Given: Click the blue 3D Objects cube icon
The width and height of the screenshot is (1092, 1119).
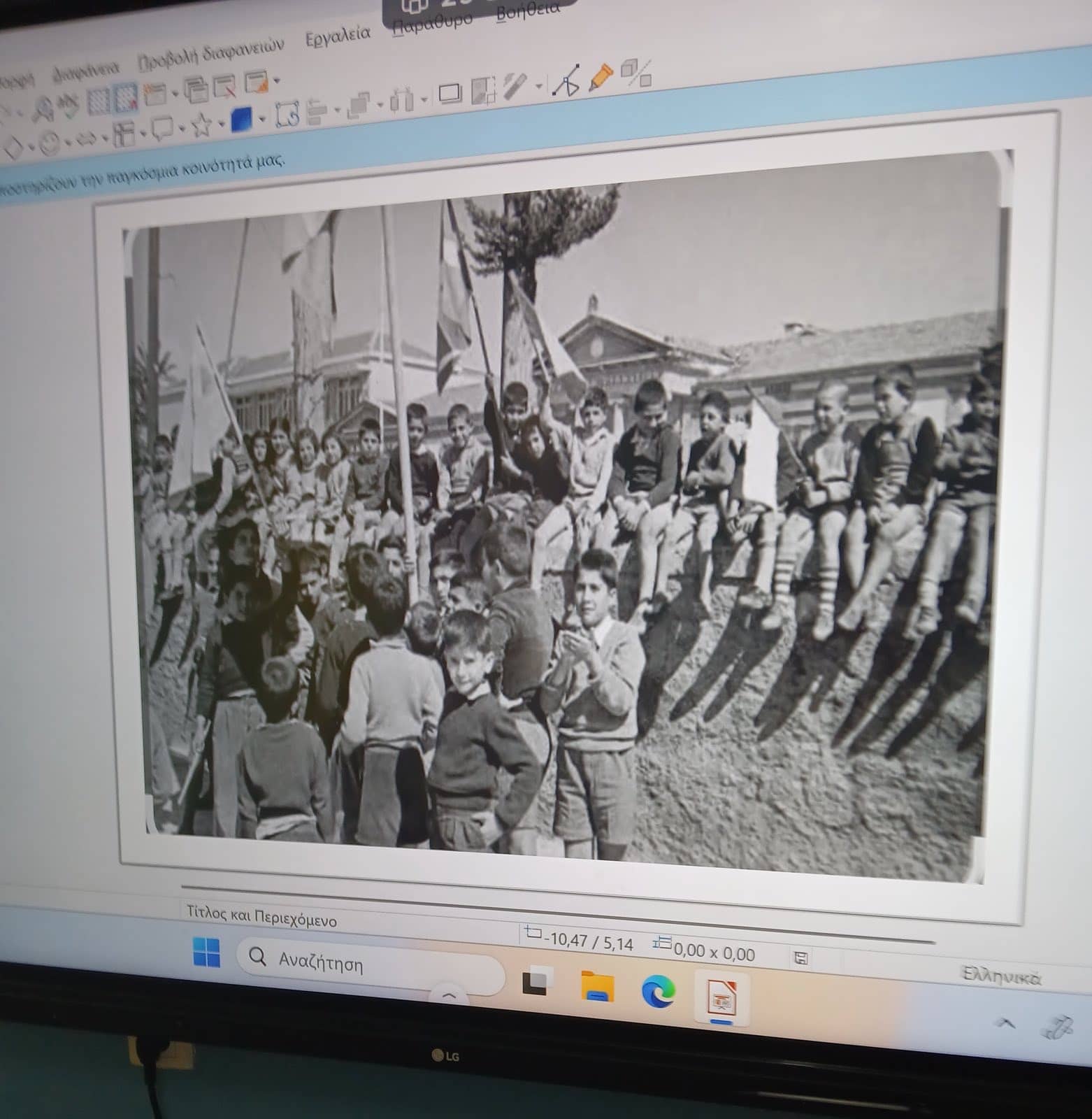Looking at the screenshot, I should point(241,120).
